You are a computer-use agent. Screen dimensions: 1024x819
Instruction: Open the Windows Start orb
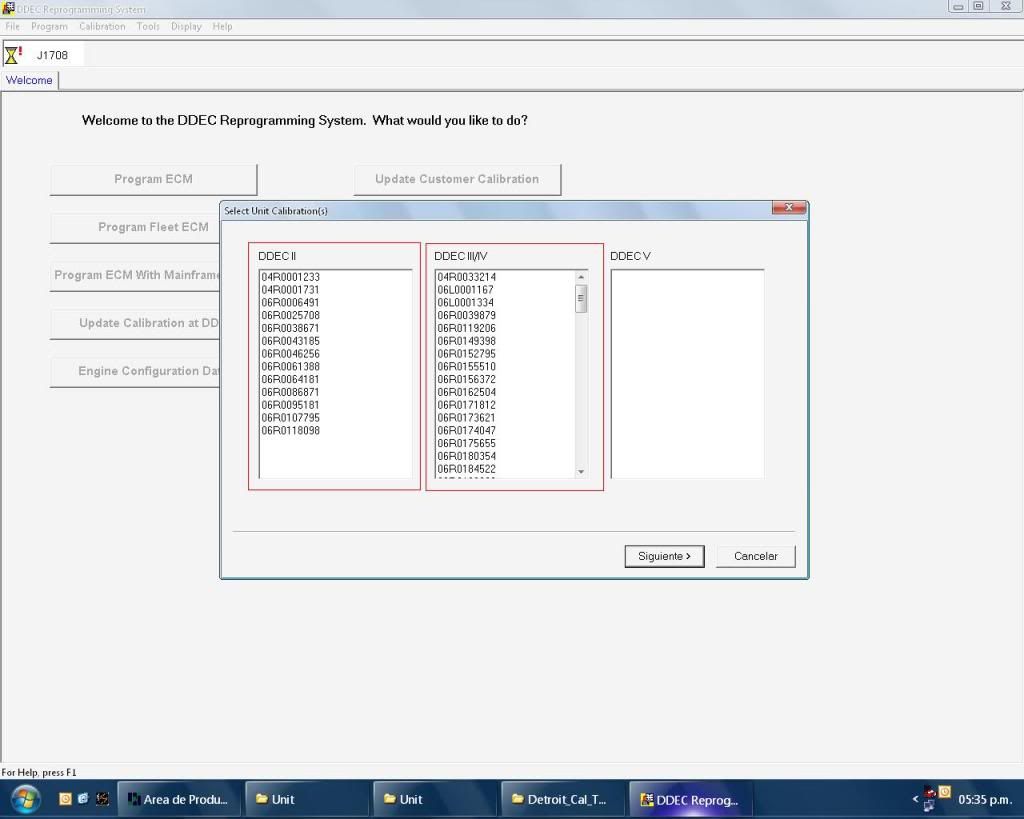point(25,799)
